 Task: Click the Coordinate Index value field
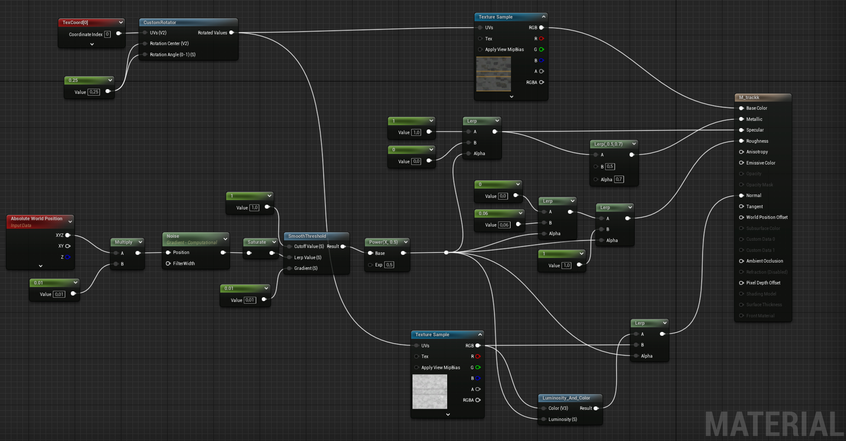tap(107, 34)
